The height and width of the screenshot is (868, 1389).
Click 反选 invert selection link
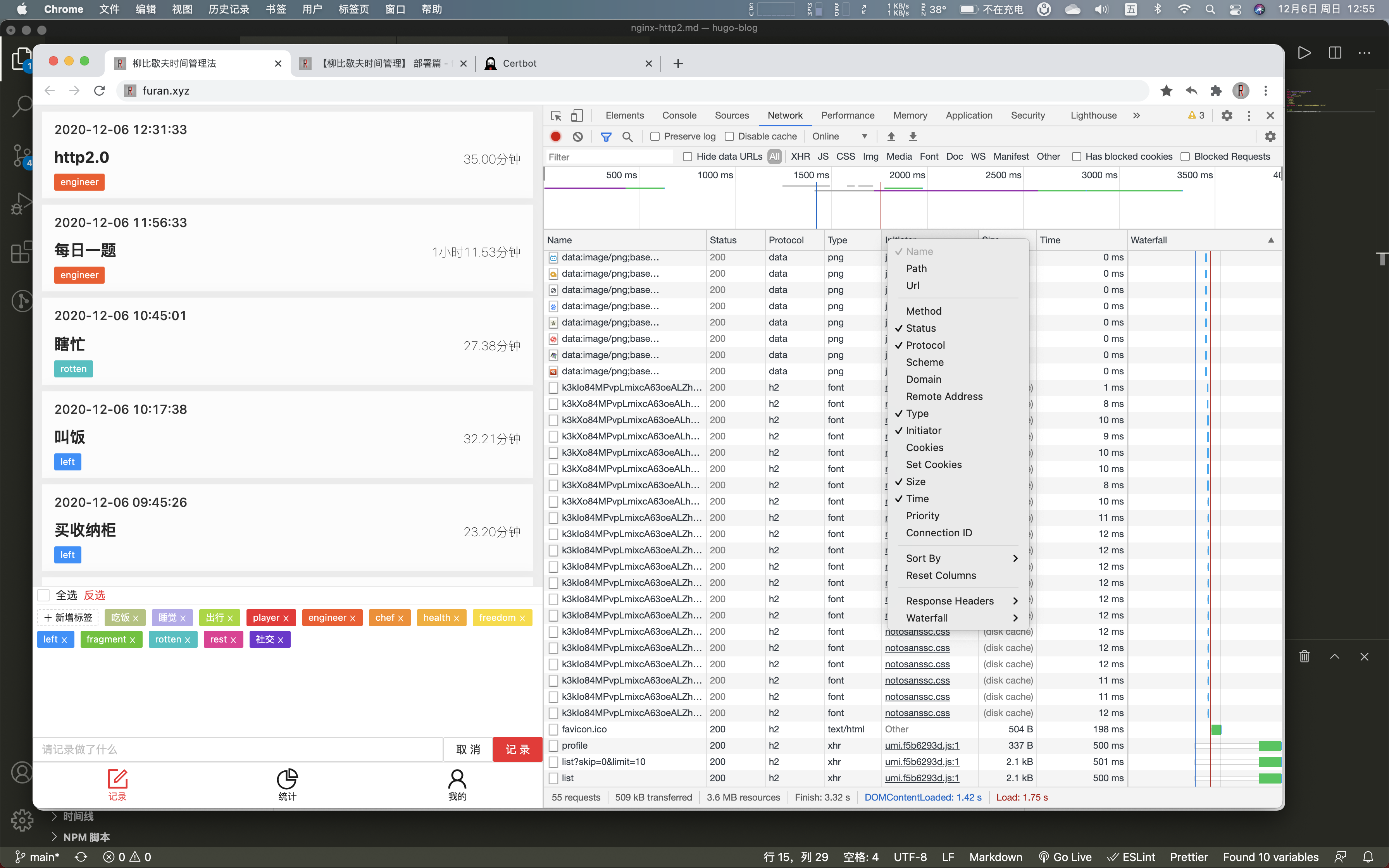(95, 595)
